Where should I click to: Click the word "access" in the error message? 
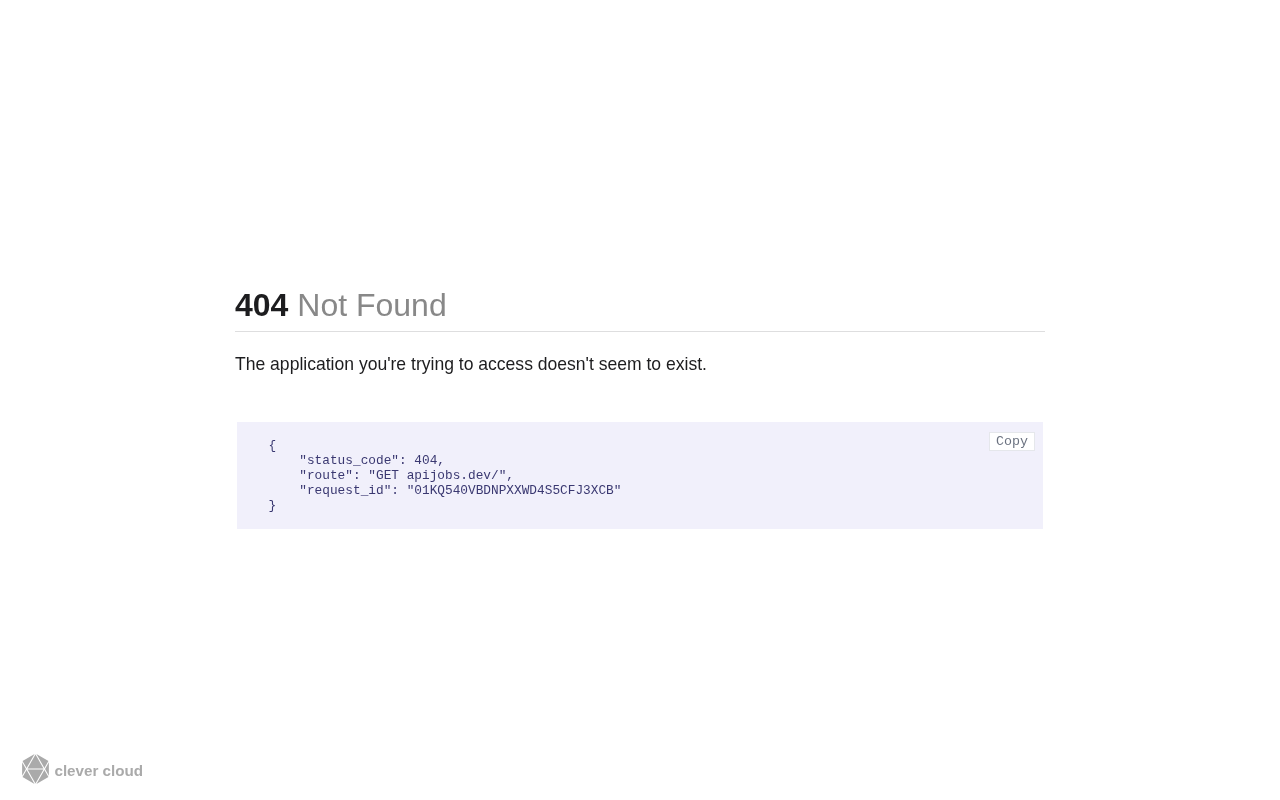coord(505,364)
